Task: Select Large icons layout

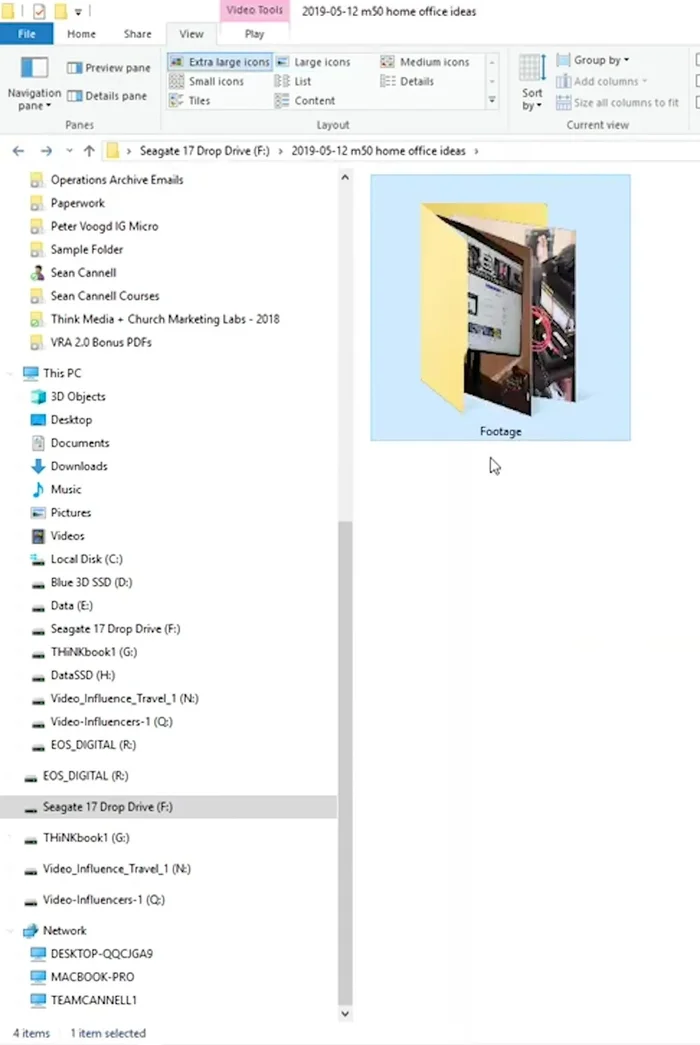Action: click(x=314, y=62)
